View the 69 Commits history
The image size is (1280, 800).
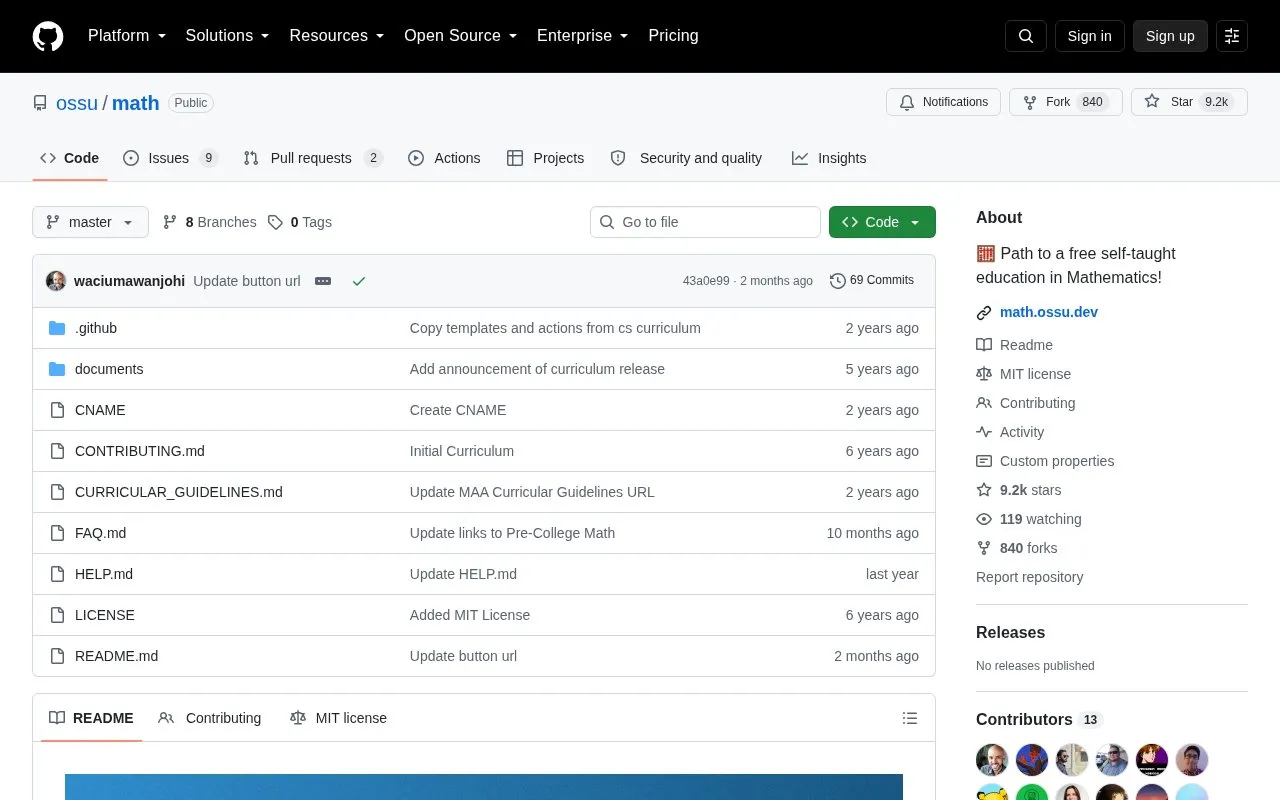tap(872, 281)
